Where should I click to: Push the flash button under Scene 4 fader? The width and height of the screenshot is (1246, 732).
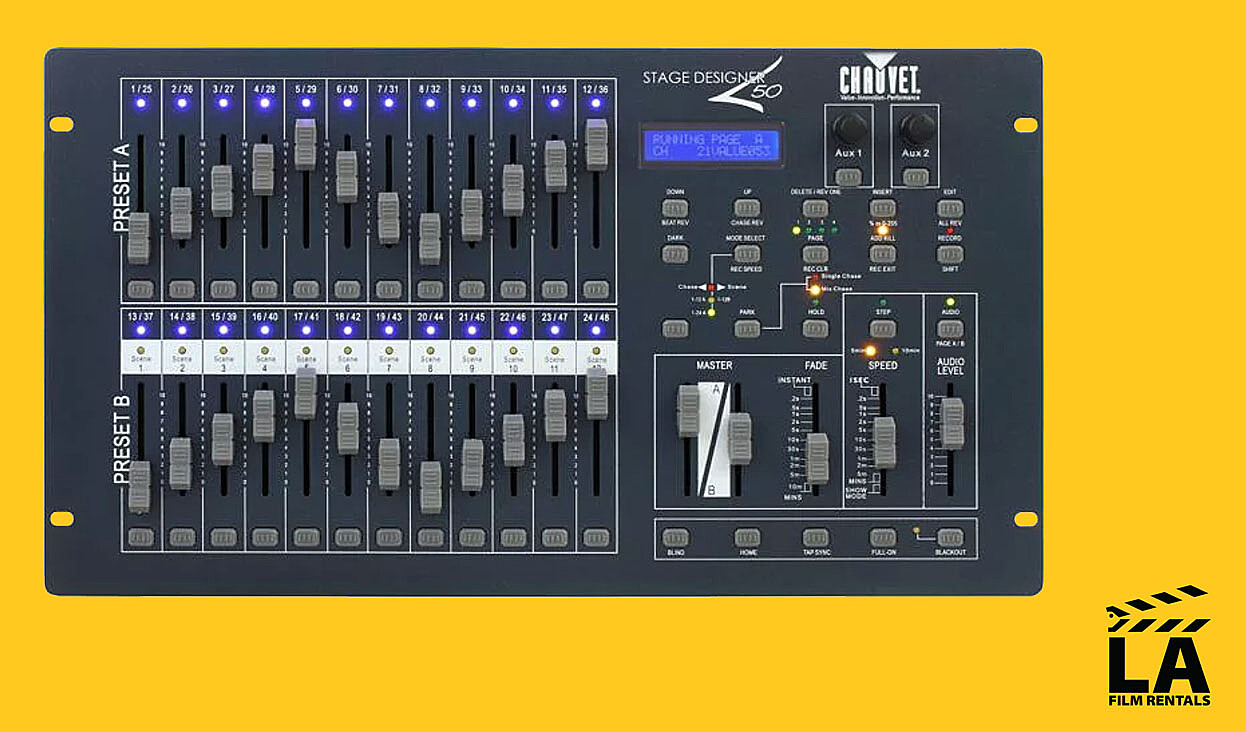[264, 537]
